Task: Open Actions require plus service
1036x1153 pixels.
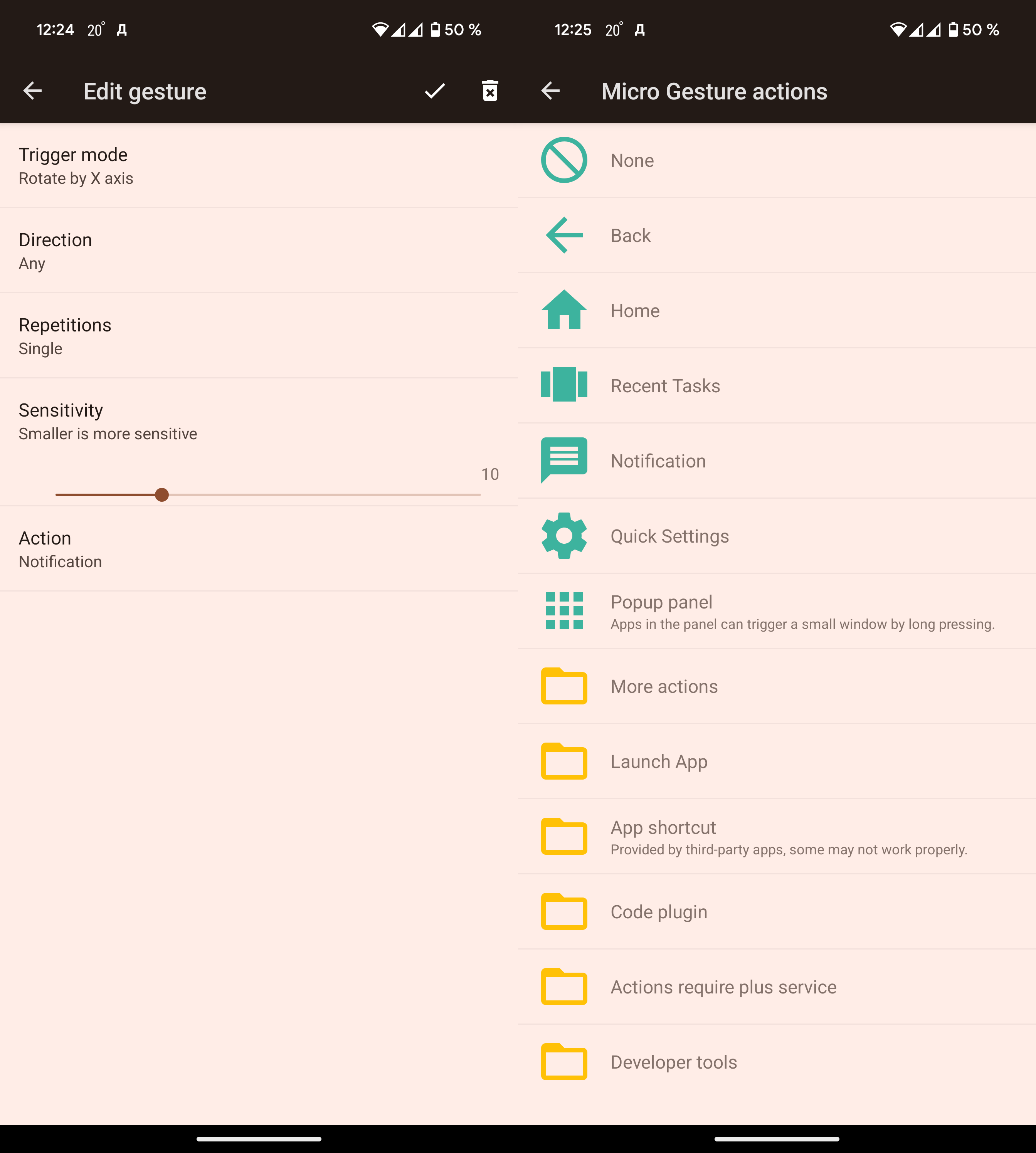Action: coord(723,987)
